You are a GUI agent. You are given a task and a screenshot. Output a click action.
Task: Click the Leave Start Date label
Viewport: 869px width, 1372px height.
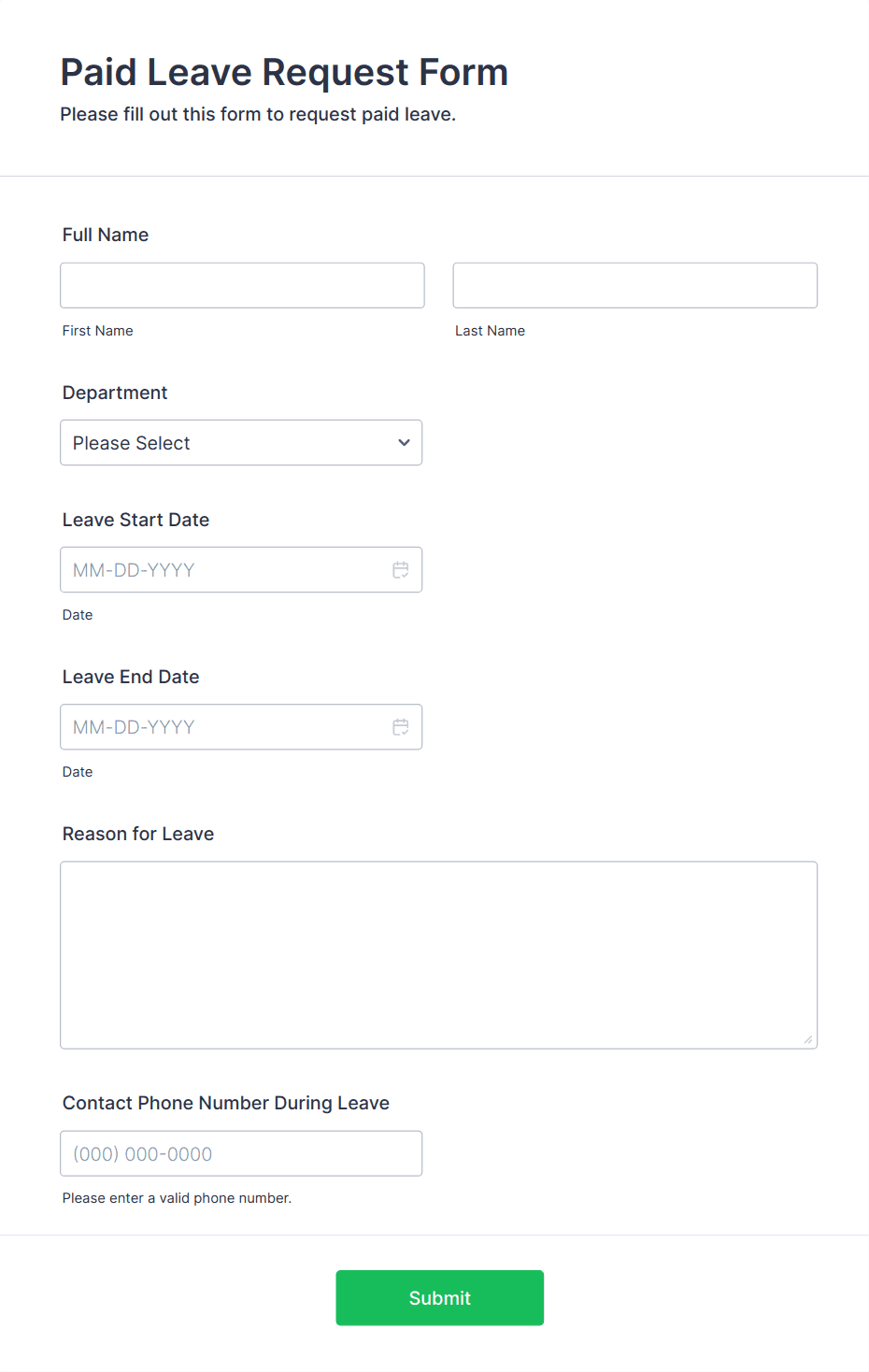point(135,520)
